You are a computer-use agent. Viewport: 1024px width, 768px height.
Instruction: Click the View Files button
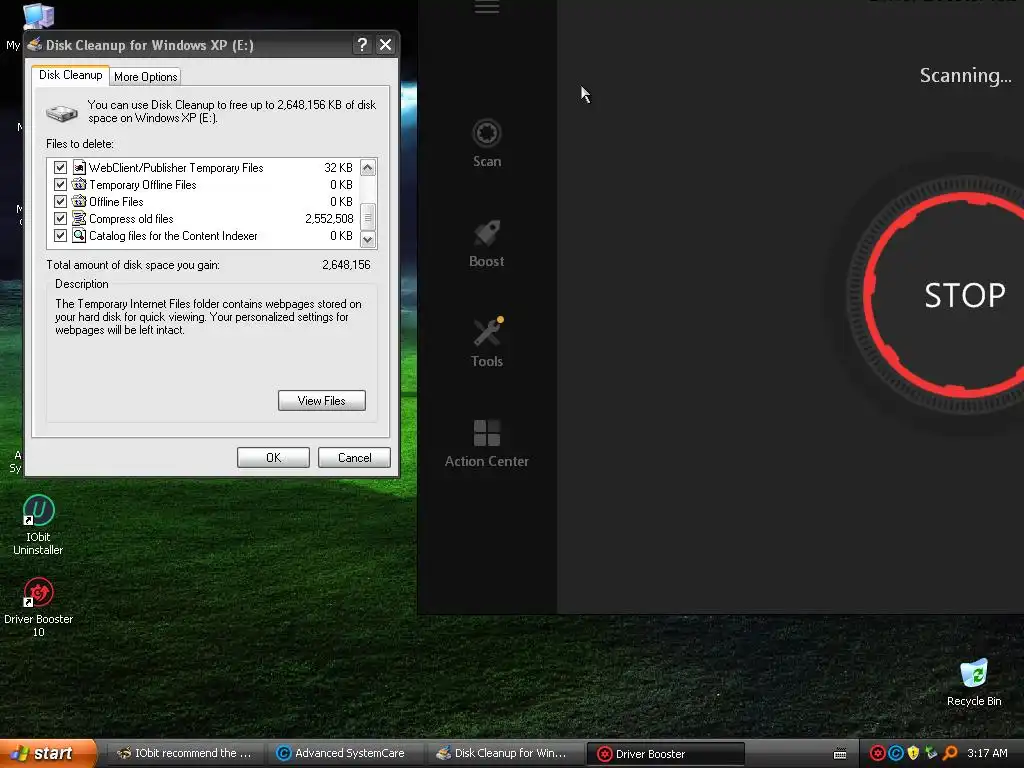[x=321, y=400]
